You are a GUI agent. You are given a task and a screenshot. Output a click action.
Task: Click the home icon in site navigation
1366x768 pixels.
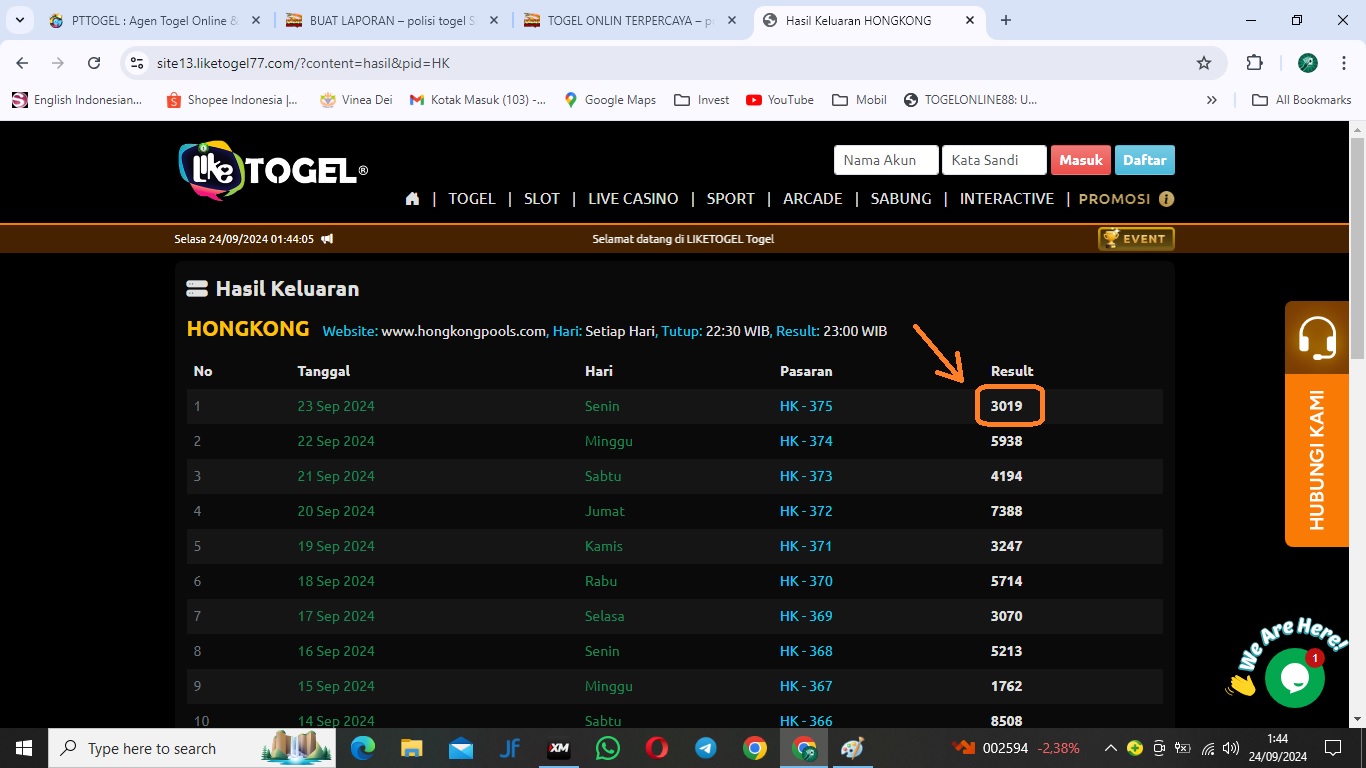point(412,199)
